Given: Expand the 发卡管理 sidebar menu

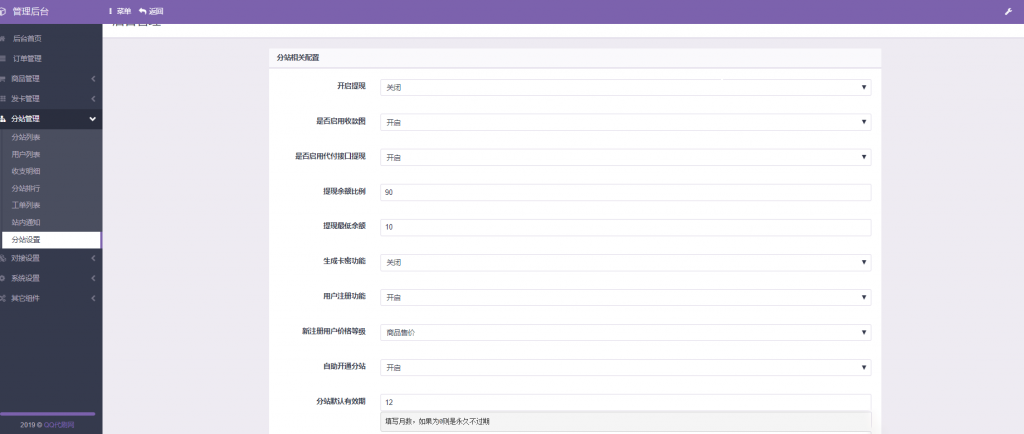Looking at the screenshot, I should (51, 99).
